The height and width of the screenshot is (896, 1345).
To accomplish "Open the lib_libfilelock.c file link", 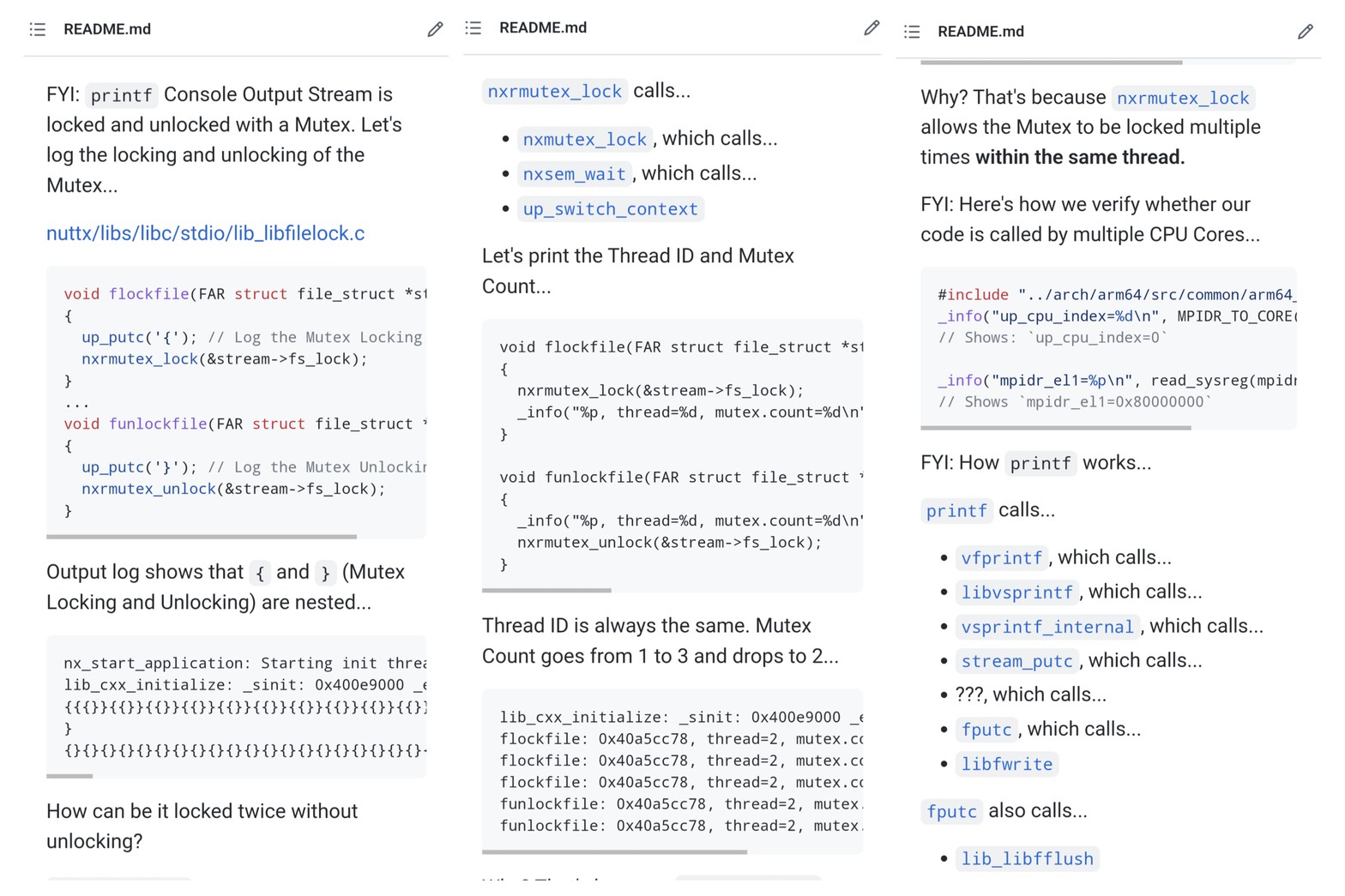I will [205, 233].
